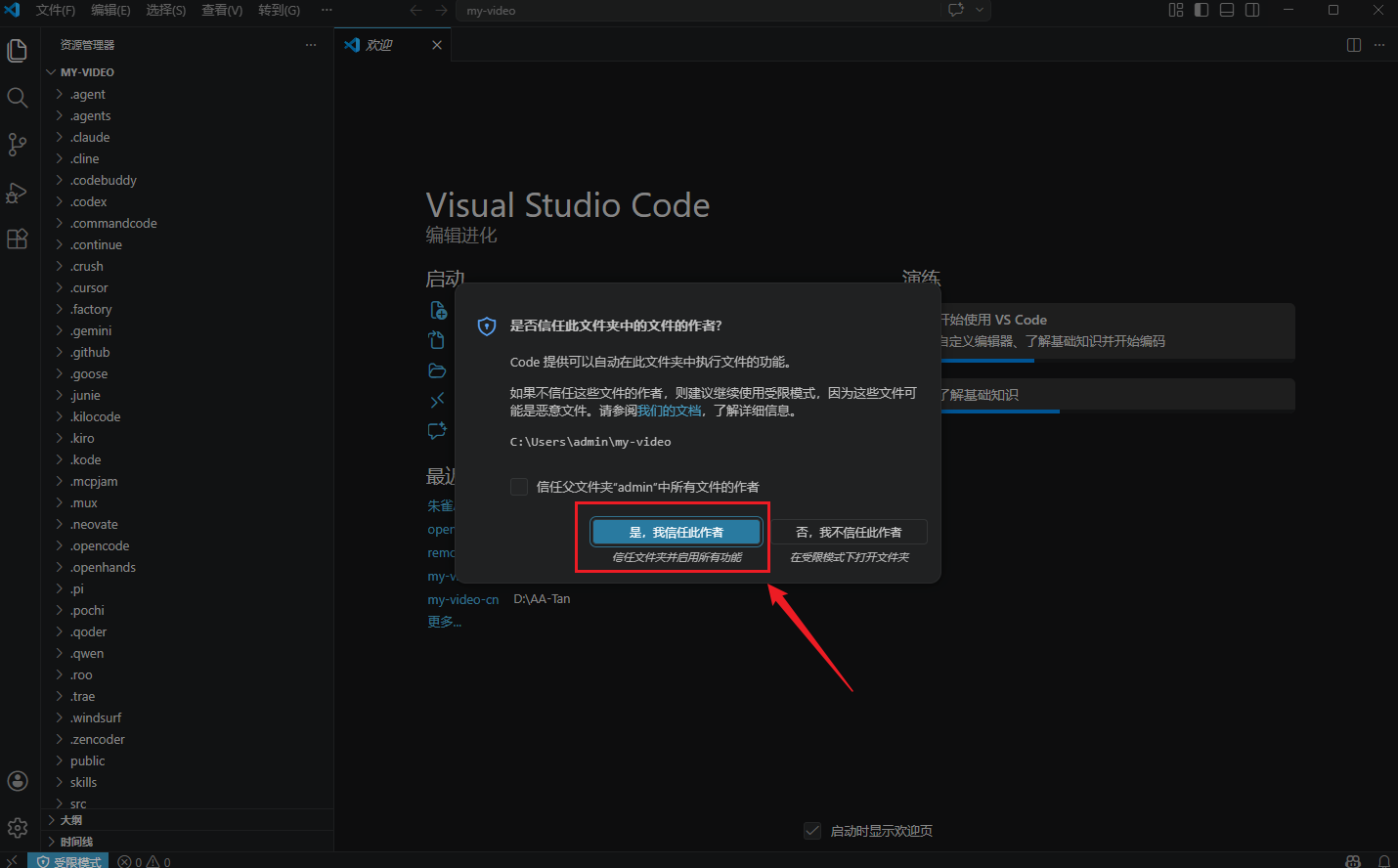Open the Manage gear settings icon

coord(18,828)
